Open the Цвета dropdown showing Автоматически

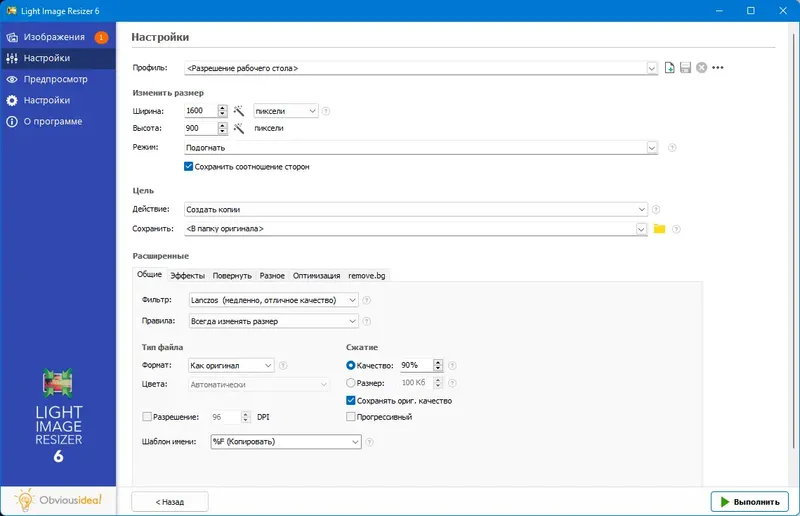(259, 384)
